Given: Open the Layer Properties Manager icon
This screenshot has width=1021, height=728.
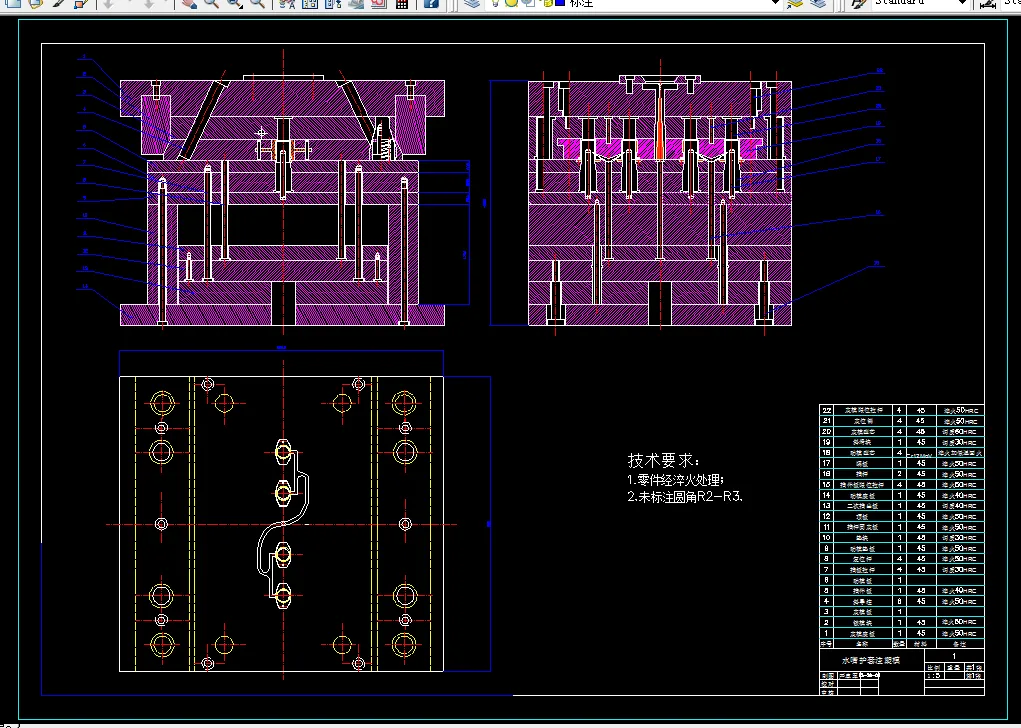Looking at the screenshot, I should 471,3.
